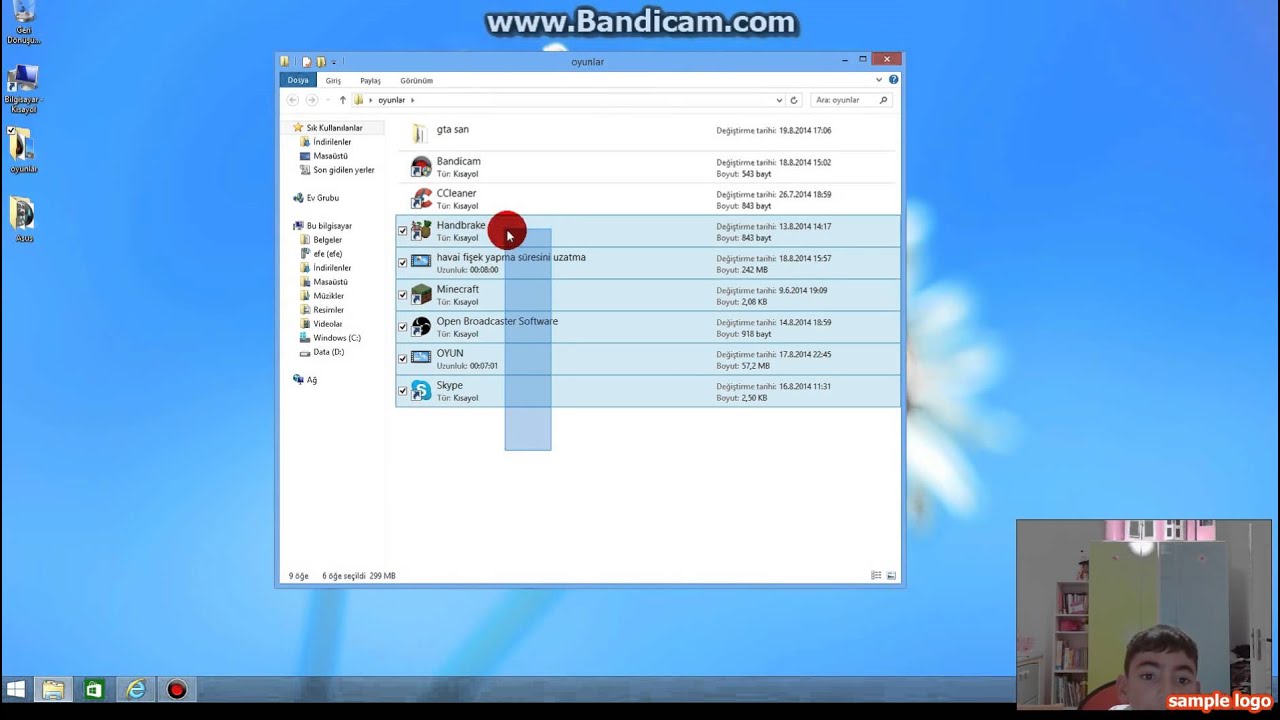Expand the arrow after oyunlar breadcrumb

click(x=412, y=100)
